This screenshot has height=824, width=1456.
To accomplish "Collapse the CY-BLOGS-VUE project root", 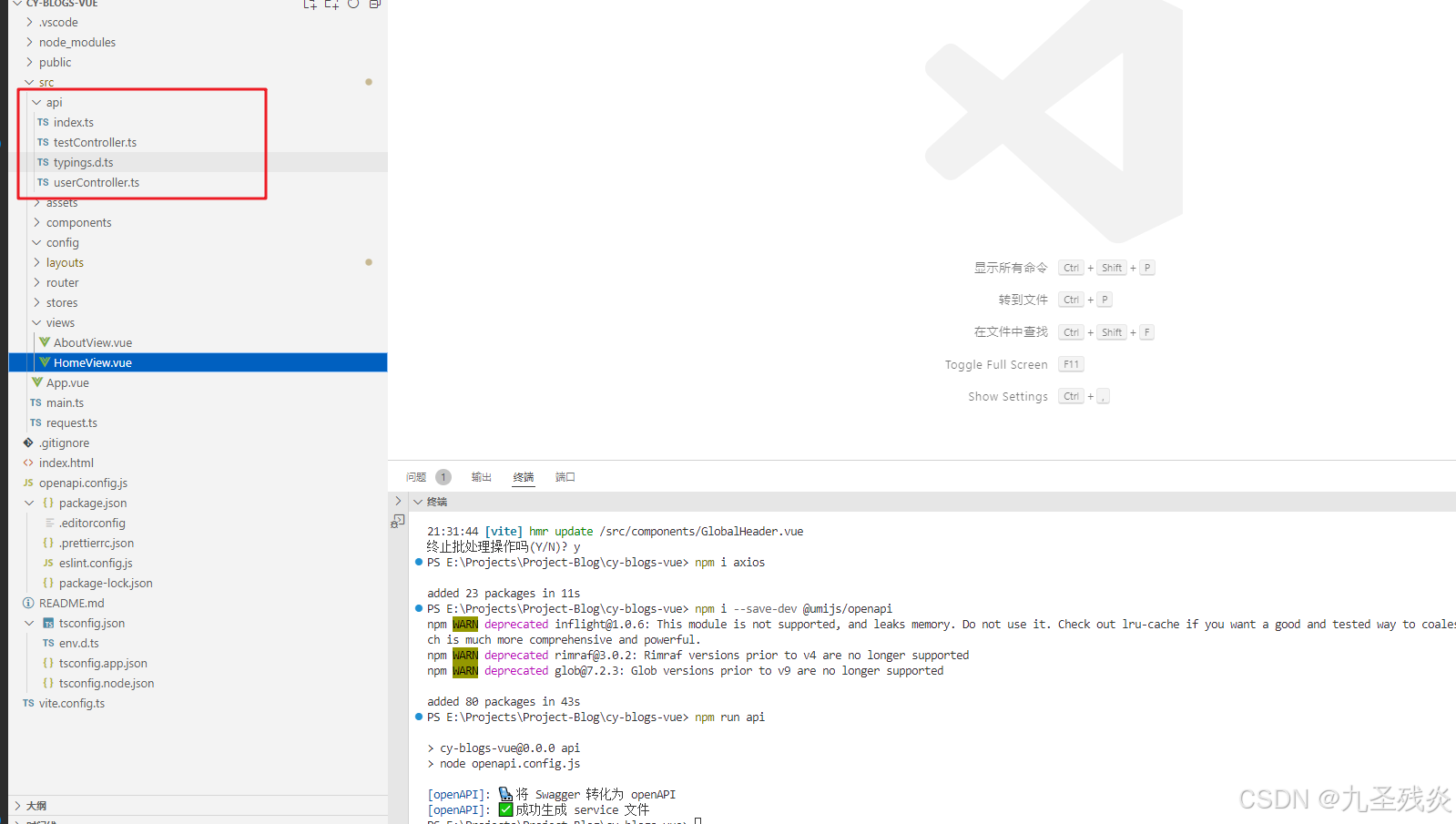I will coord(16,4).
